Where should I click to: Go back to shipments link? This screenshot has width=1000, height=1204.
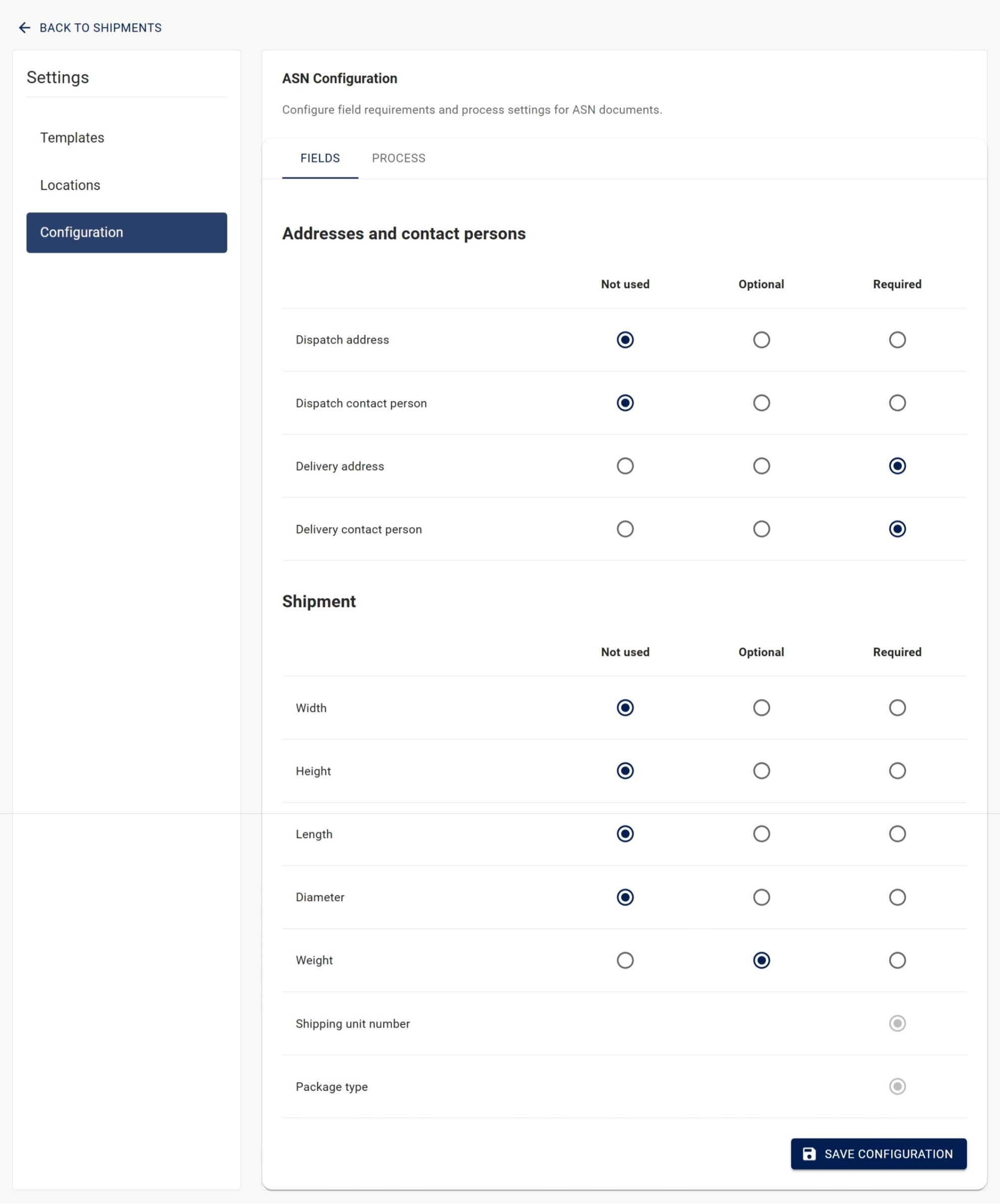[100, 27]
